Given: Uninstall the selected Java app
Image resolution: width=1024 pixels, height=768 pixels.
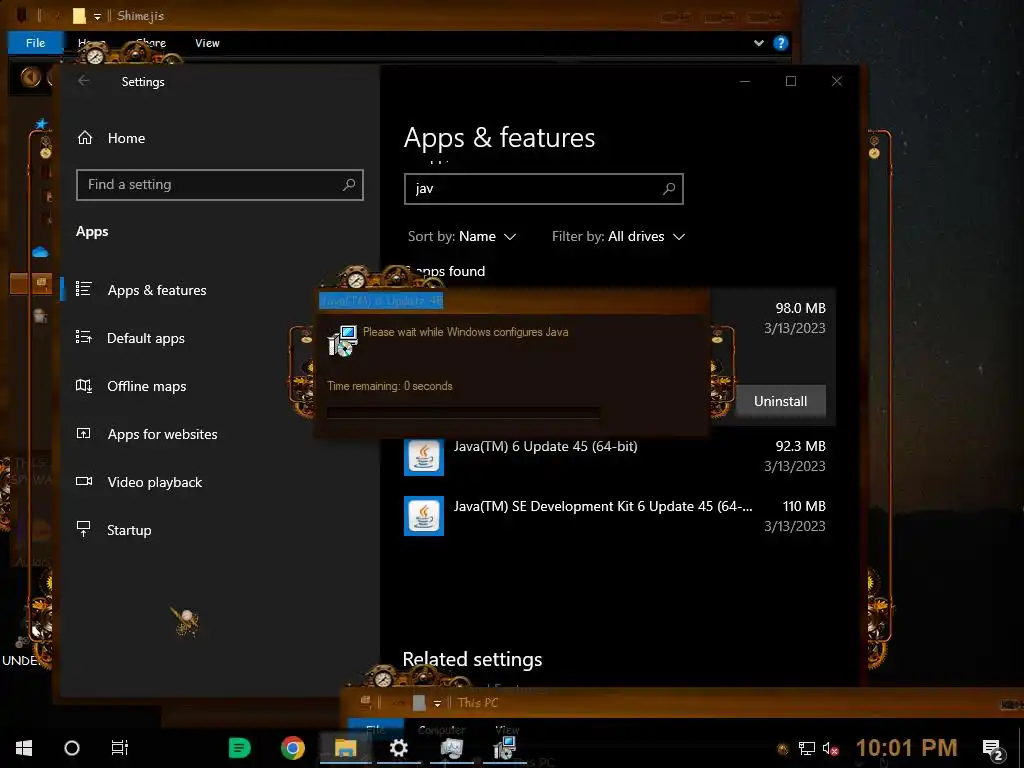Looking at the screenshot, I should click(780, 401).
